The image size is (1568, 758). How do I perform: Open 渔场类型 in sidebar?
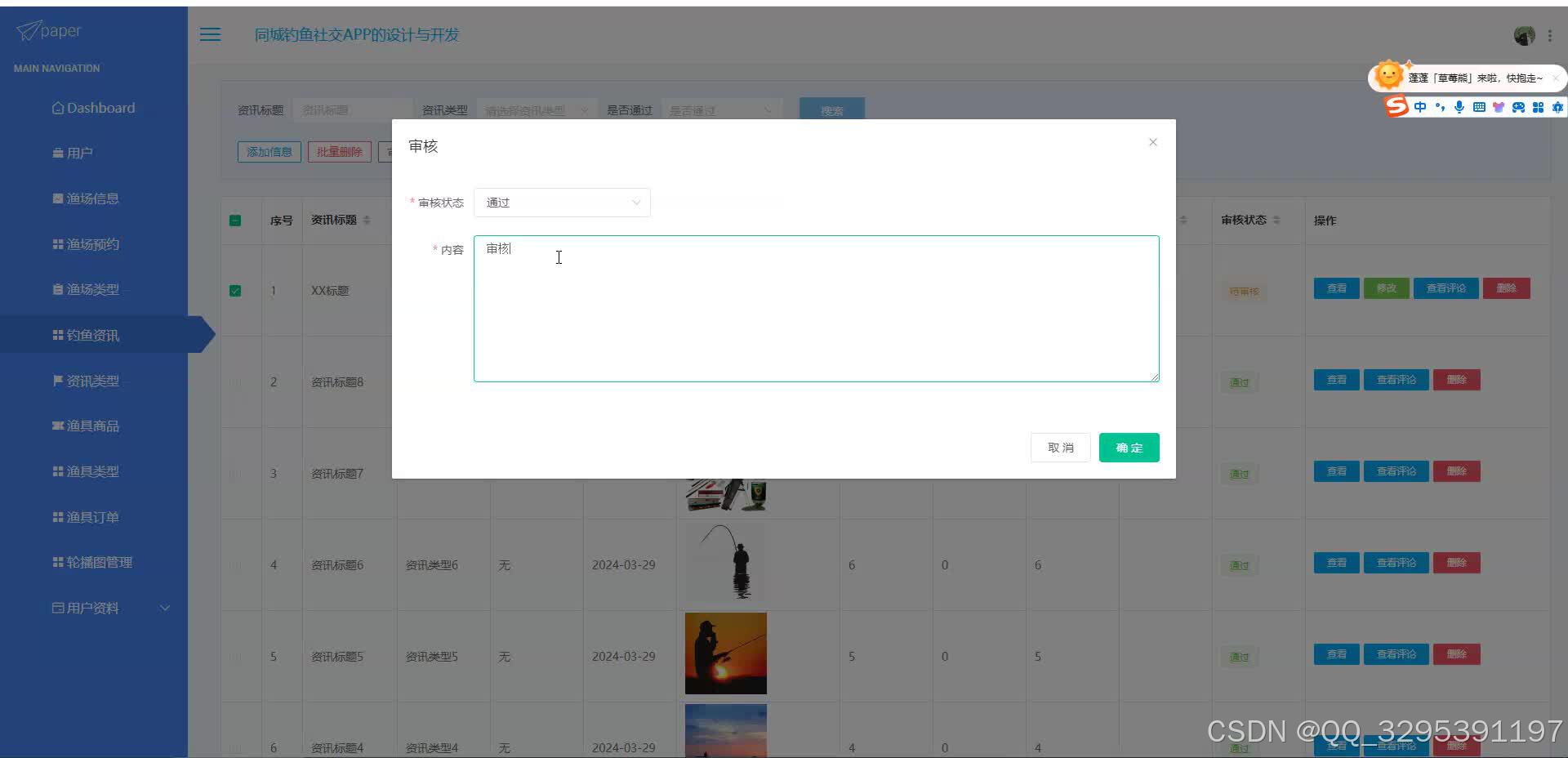coord(86,289)
